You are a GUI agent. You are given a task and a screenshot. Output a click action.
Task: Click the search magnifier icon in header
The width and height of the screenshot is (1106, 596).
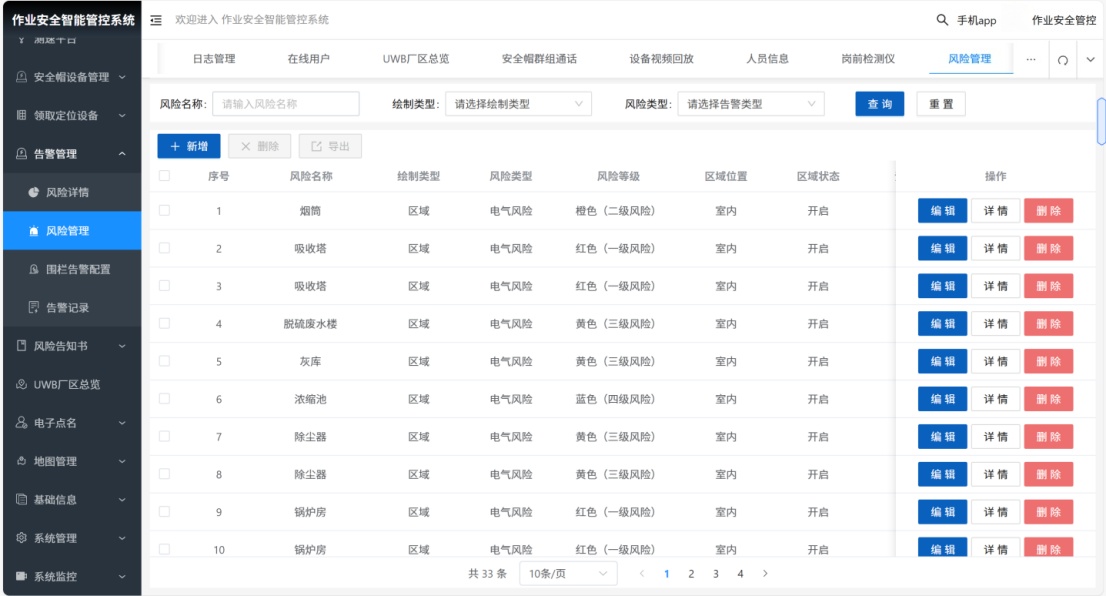[x=942, y=20]
